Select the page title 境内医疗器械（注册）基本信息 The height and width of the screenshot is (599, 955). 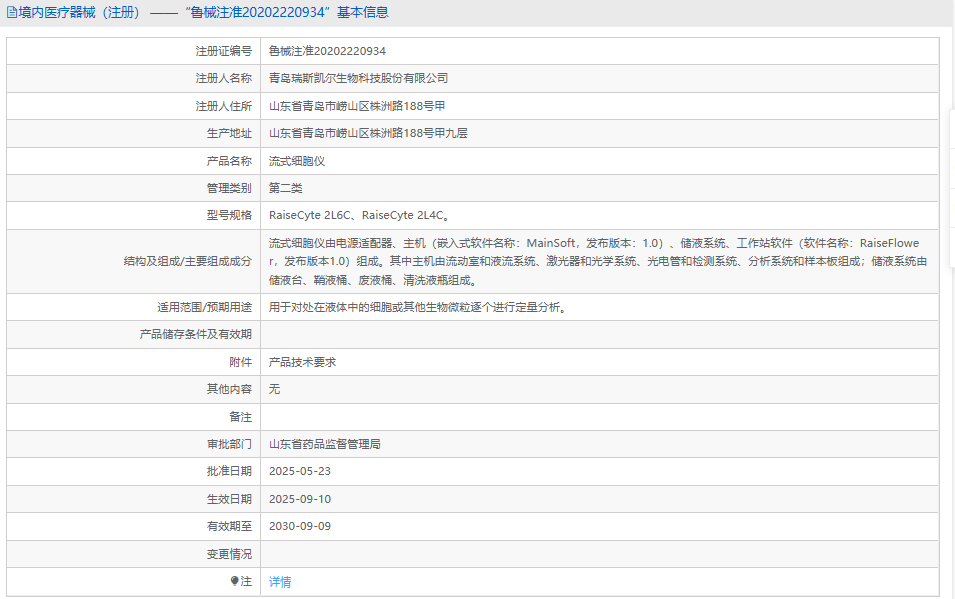coord(203,12)
